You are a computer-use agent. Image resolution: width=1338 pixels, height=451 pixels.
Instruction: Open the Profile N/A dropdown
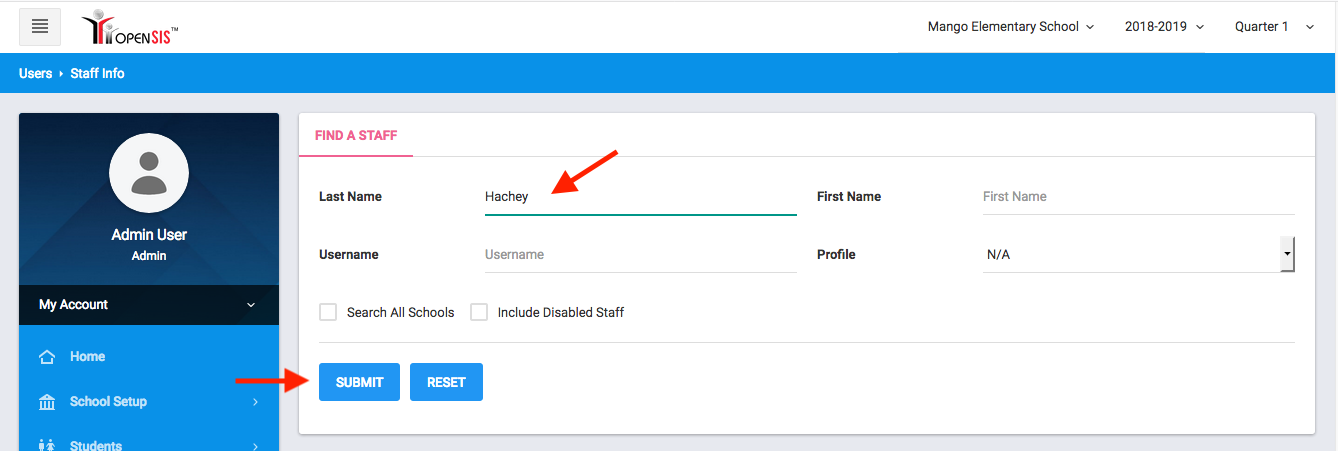tap(1138, 255)
